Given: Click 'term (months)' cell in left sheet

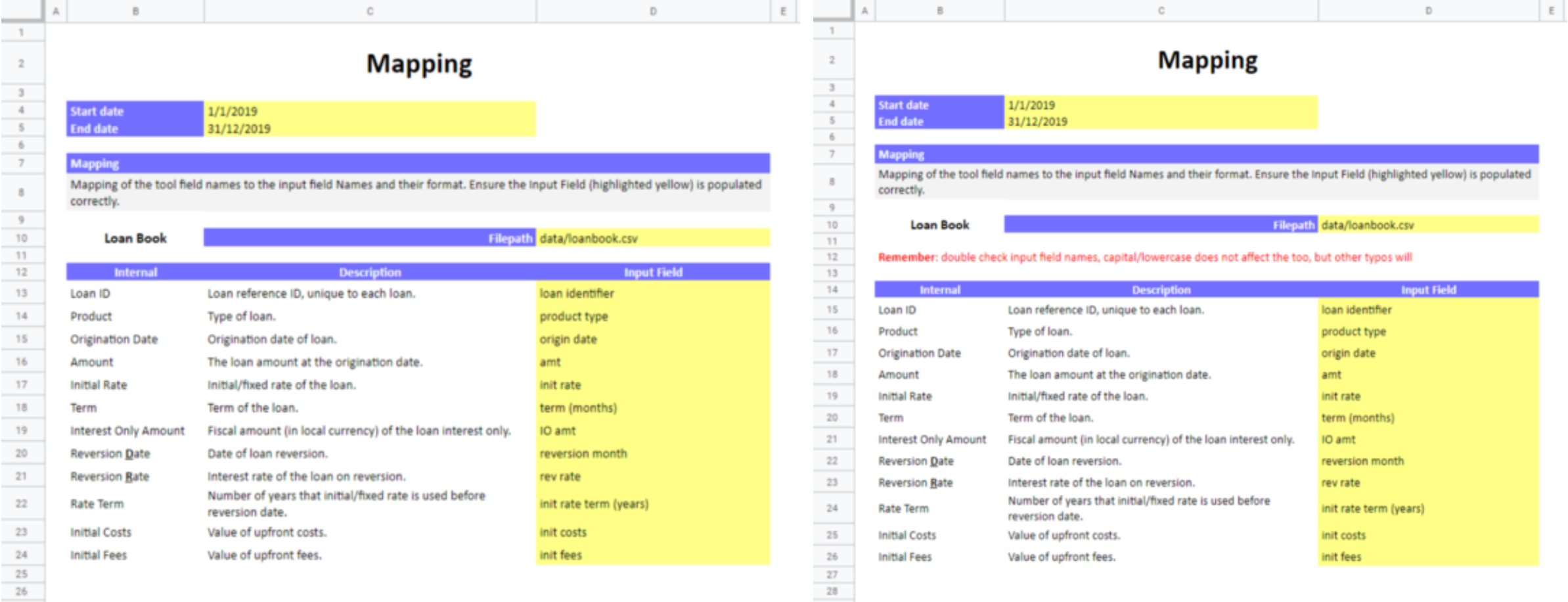Looking at the screenshot, I should point(653,407).
